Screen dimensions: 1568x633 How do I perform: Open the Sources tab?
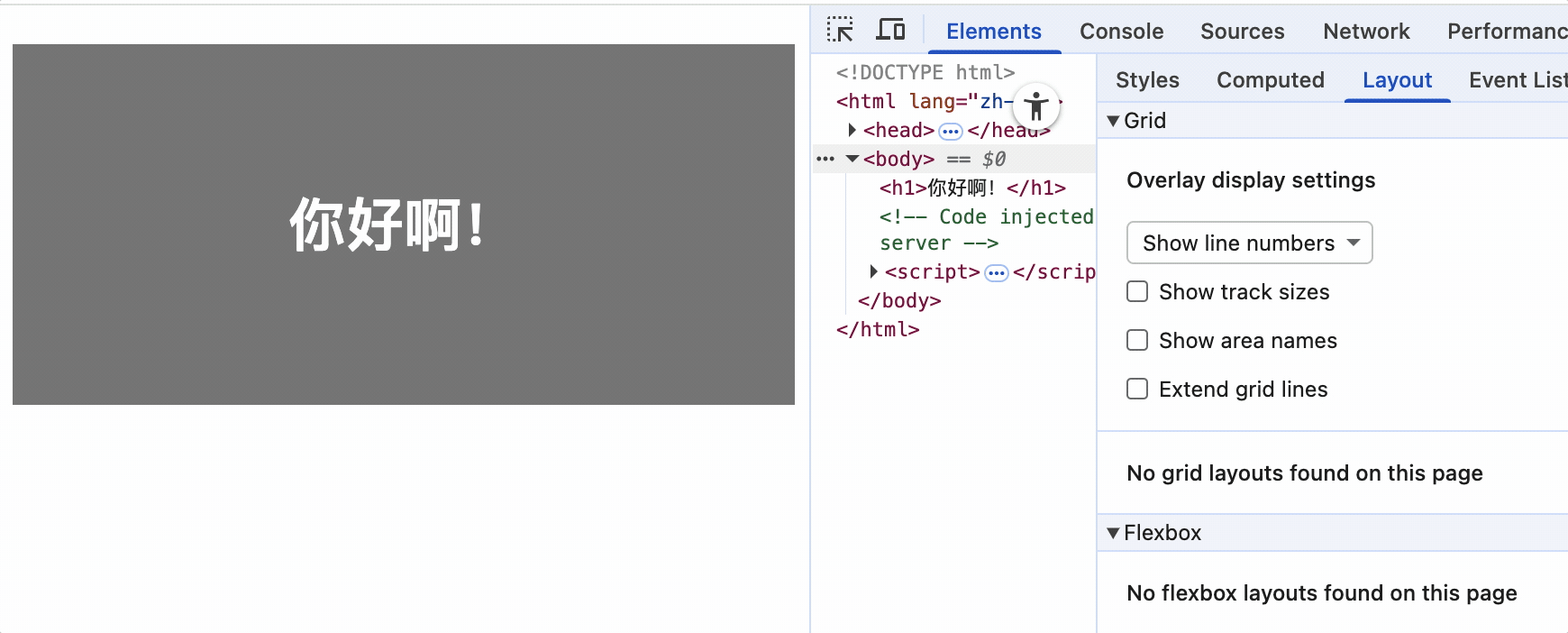click(1242, 31)
